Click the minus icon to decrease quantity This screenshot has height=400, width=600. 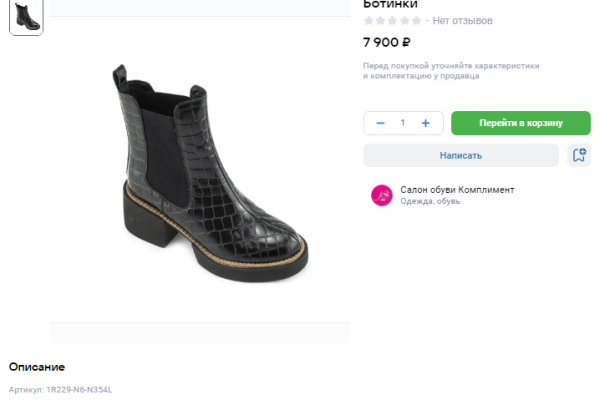point(380,123)
